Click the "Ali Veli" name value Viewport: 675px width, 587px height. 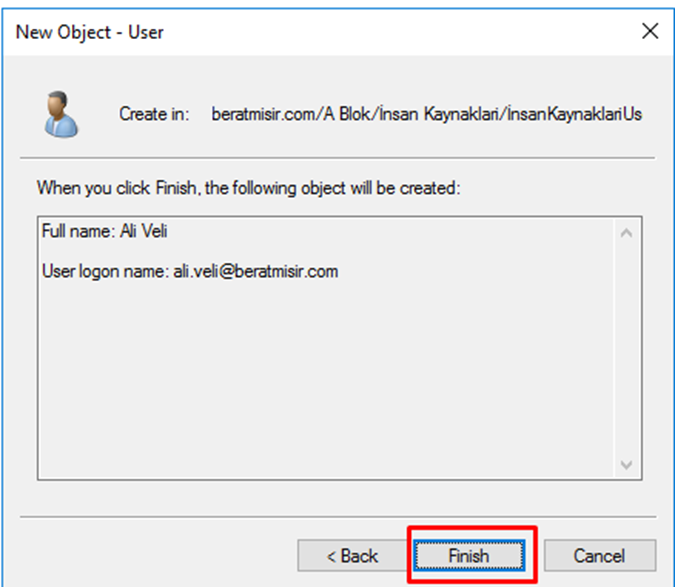click(141, 232)
